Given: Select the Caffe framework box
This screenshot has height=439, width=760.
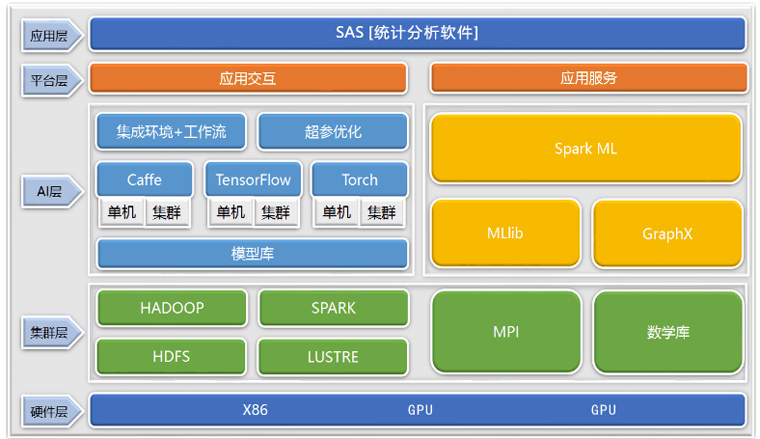Looking at the screenshot, I should coord(144,179).
